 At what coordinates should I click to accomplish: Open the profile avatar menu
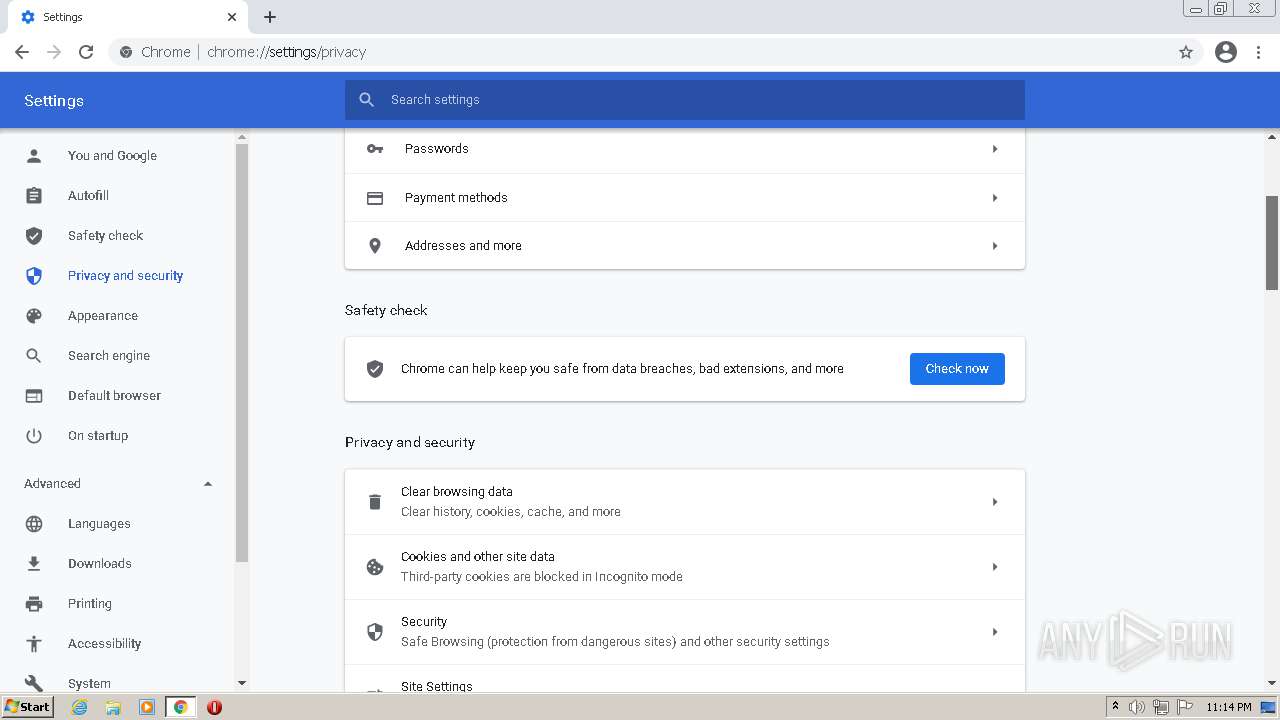click(1226, 52)
